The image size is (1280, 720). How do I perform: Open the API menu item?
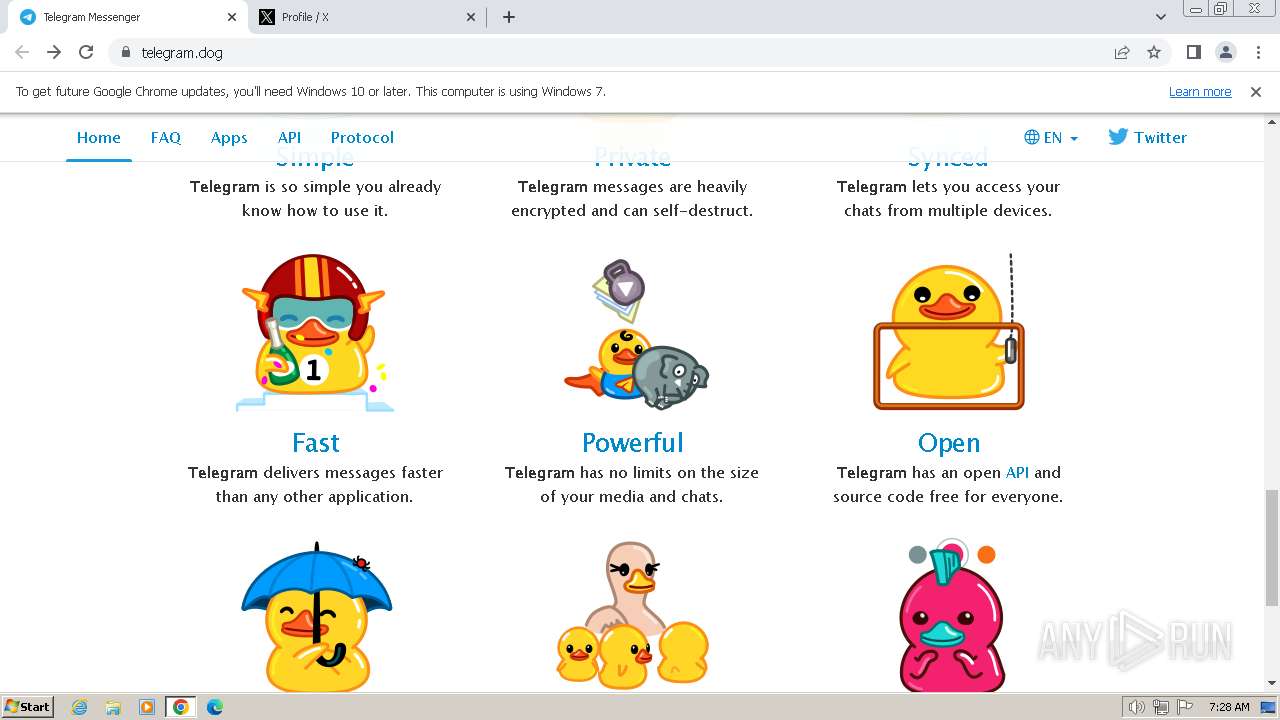[x=289, y=138]
